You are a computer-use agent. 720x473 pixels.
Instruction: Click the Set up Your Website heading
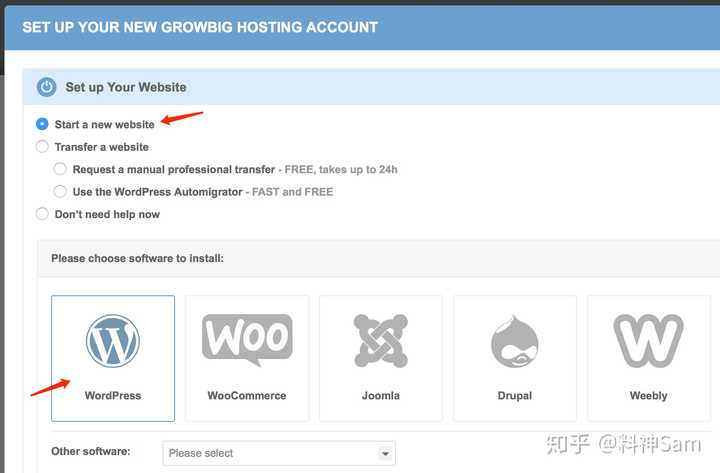click(x=126, y=87)
